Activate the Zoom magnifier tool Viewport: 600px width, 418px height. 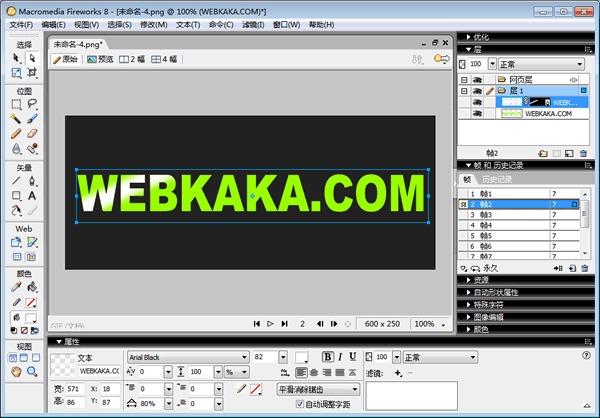(32, 372)
